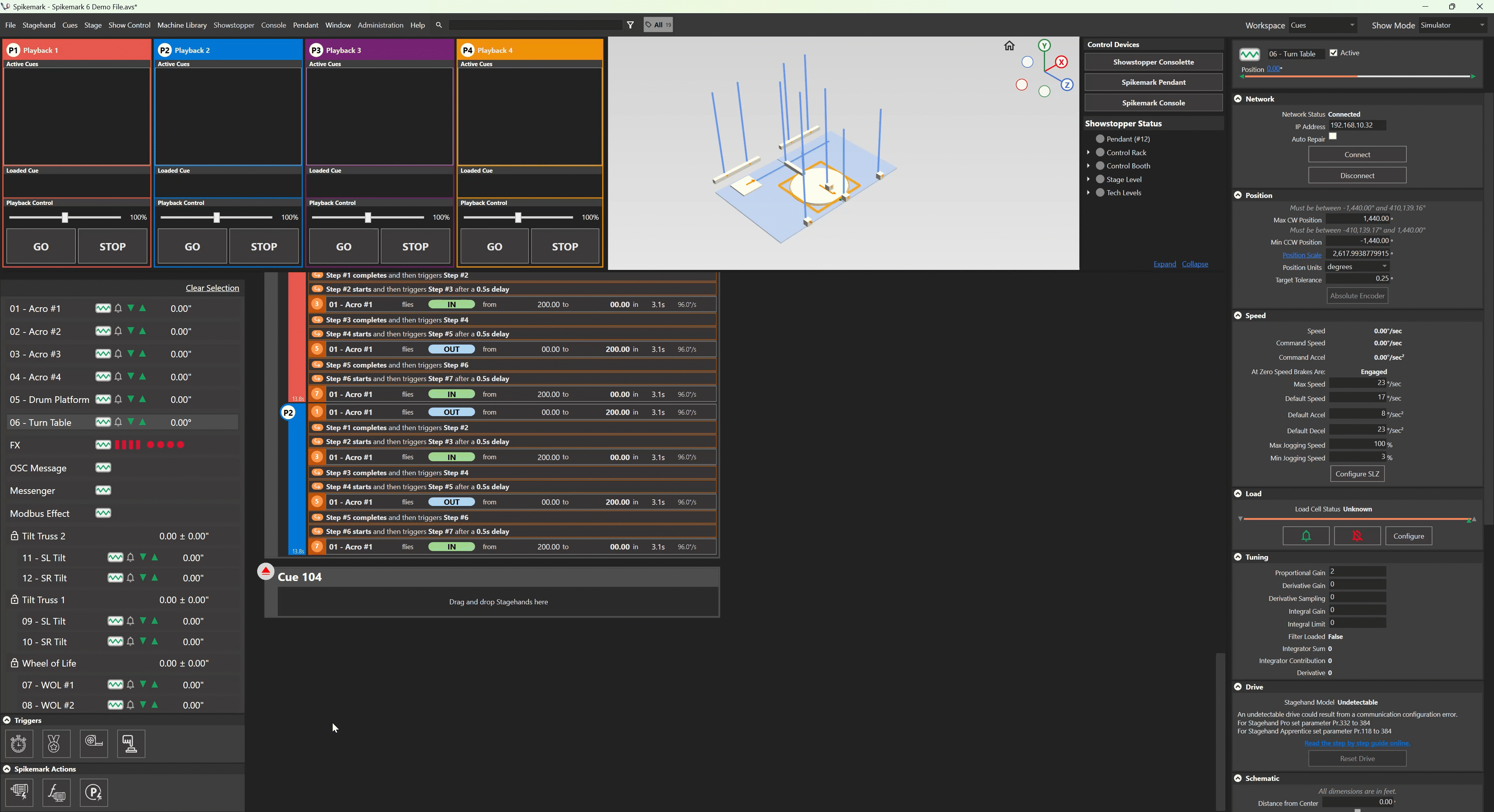
Task: Select the stopwatch timer trigger icon
Action: [19, 744]
